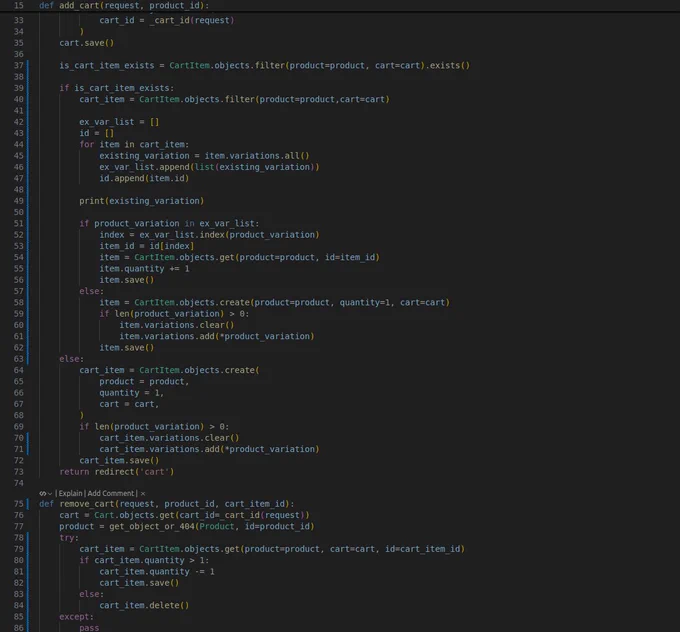Click 'item_id = id[index]' line
The width and height of the screenshot is (680, 632).
tap(147, 246)
